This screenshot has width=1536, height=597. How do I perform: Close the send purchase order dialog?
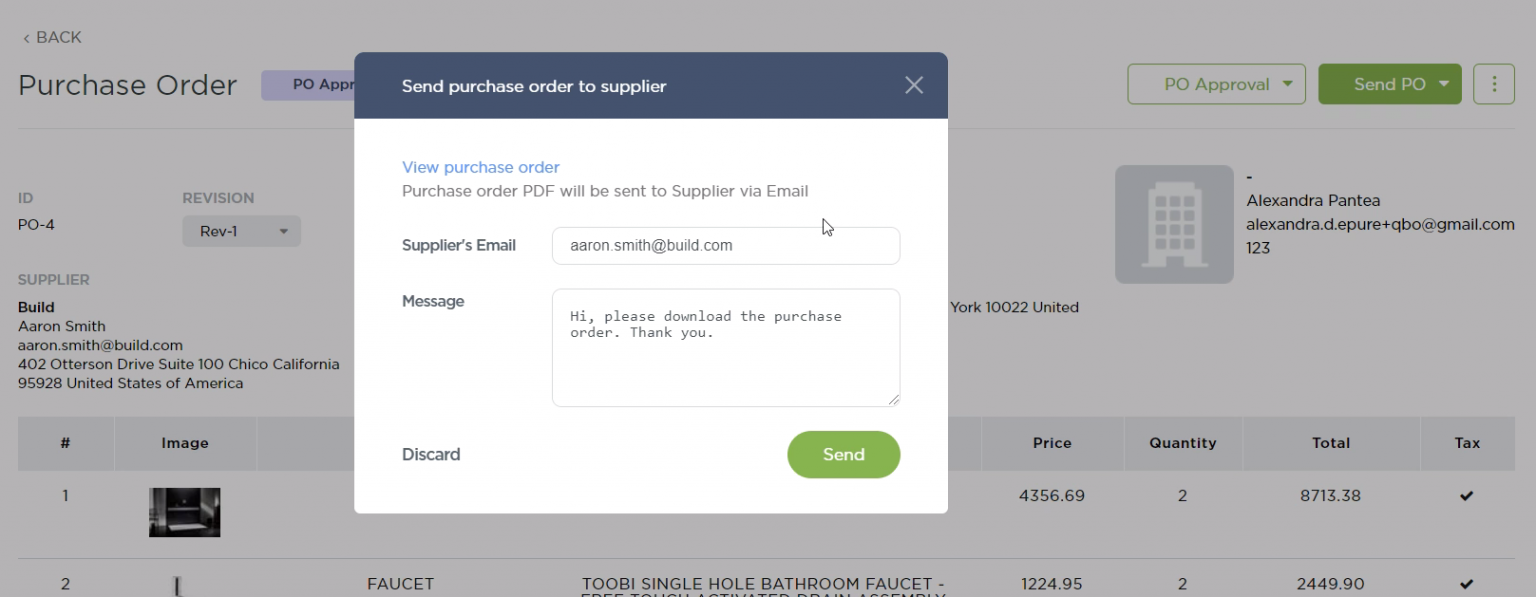(x=913, y=85)
